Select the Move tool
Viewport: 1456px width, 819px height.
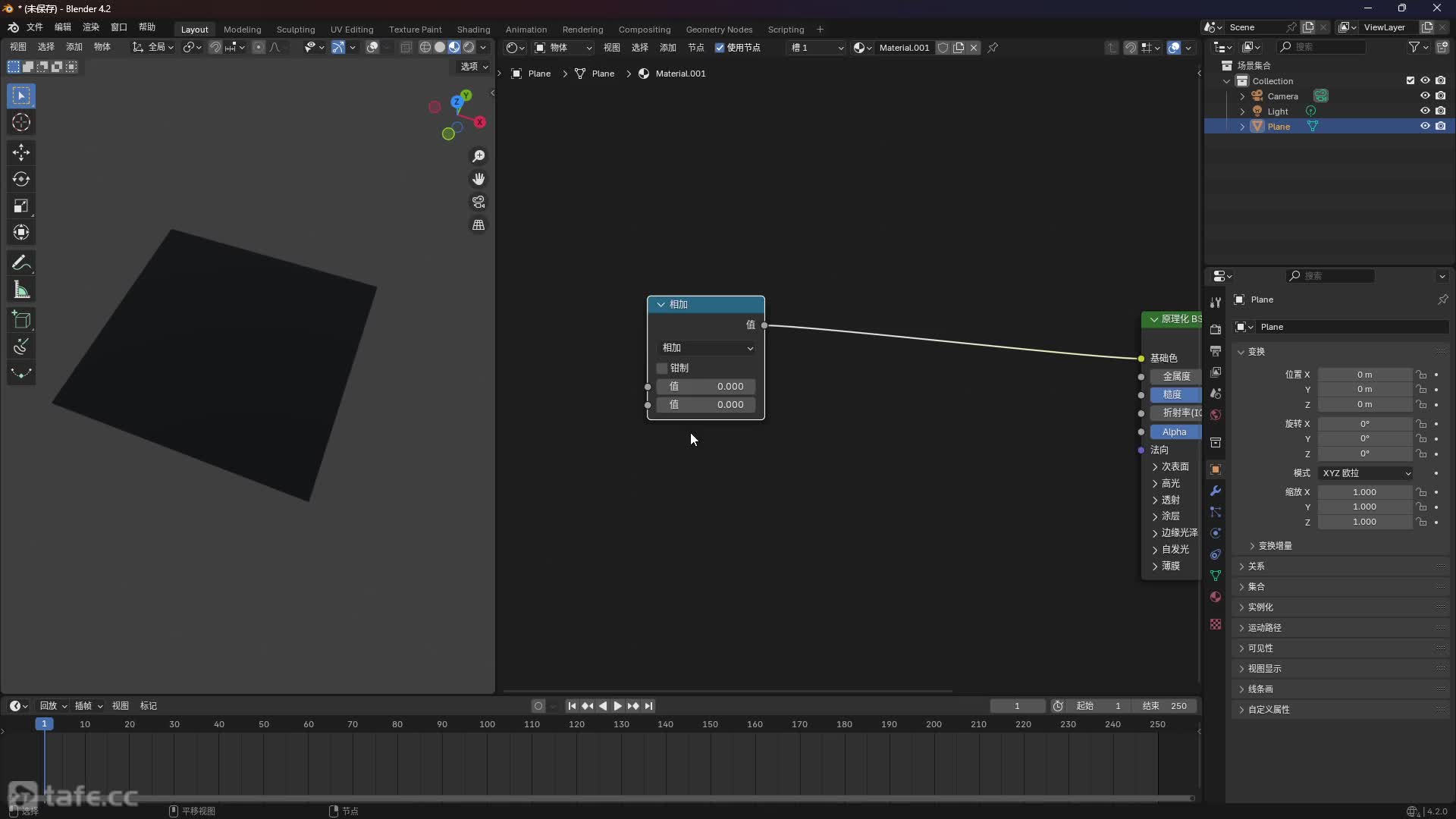[21, 152]
